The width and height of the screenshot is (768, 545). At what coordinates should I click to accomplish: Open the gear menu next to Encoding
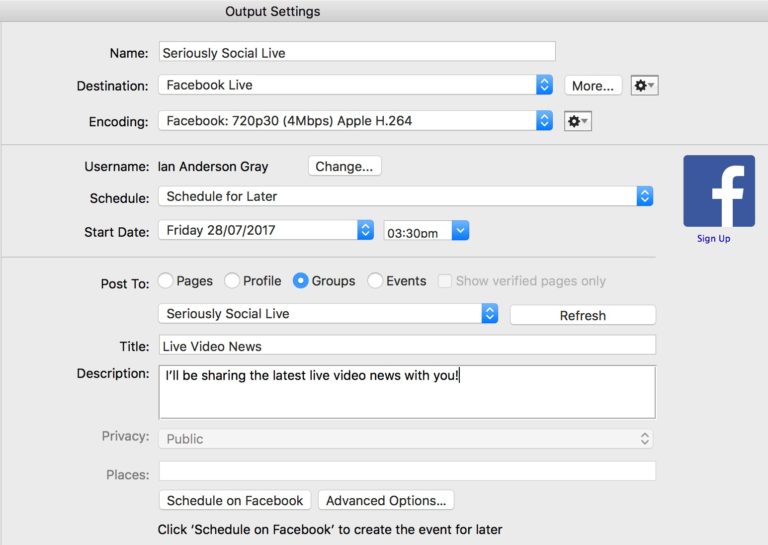point(577,121)
